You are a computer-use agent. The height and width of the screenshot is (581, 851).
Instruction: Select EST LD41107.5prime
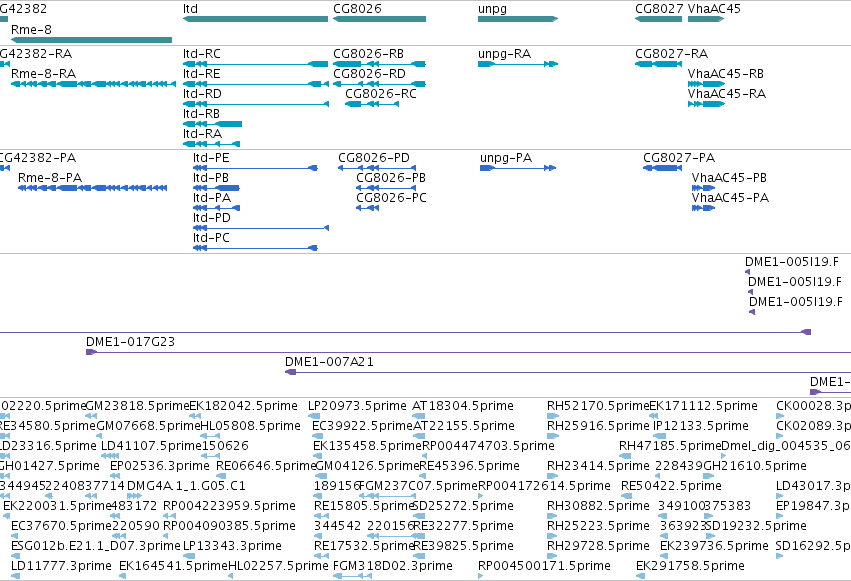[x=151, y=446]
